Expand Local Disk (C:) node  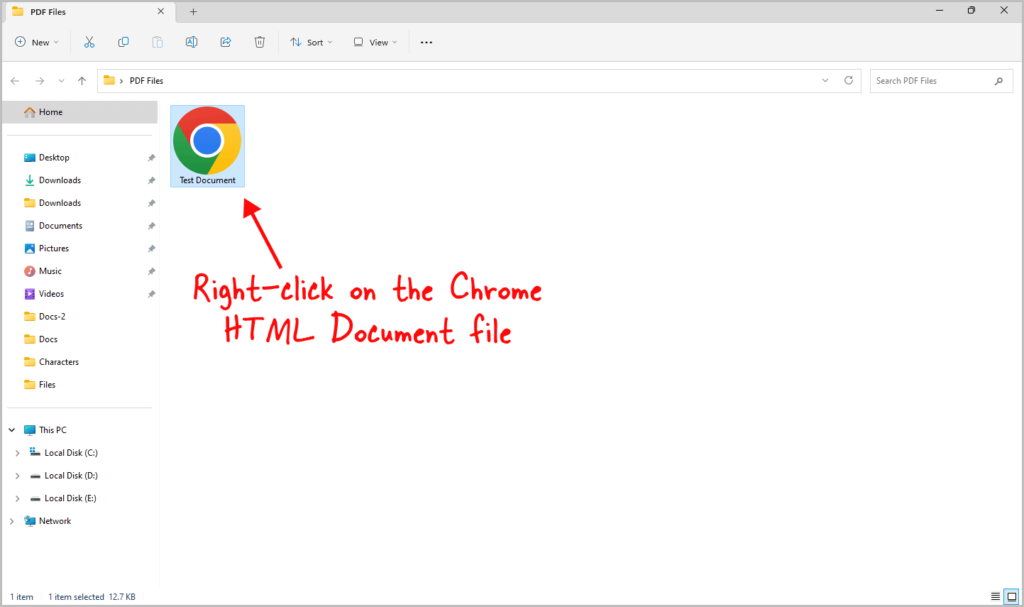[17, 453]
